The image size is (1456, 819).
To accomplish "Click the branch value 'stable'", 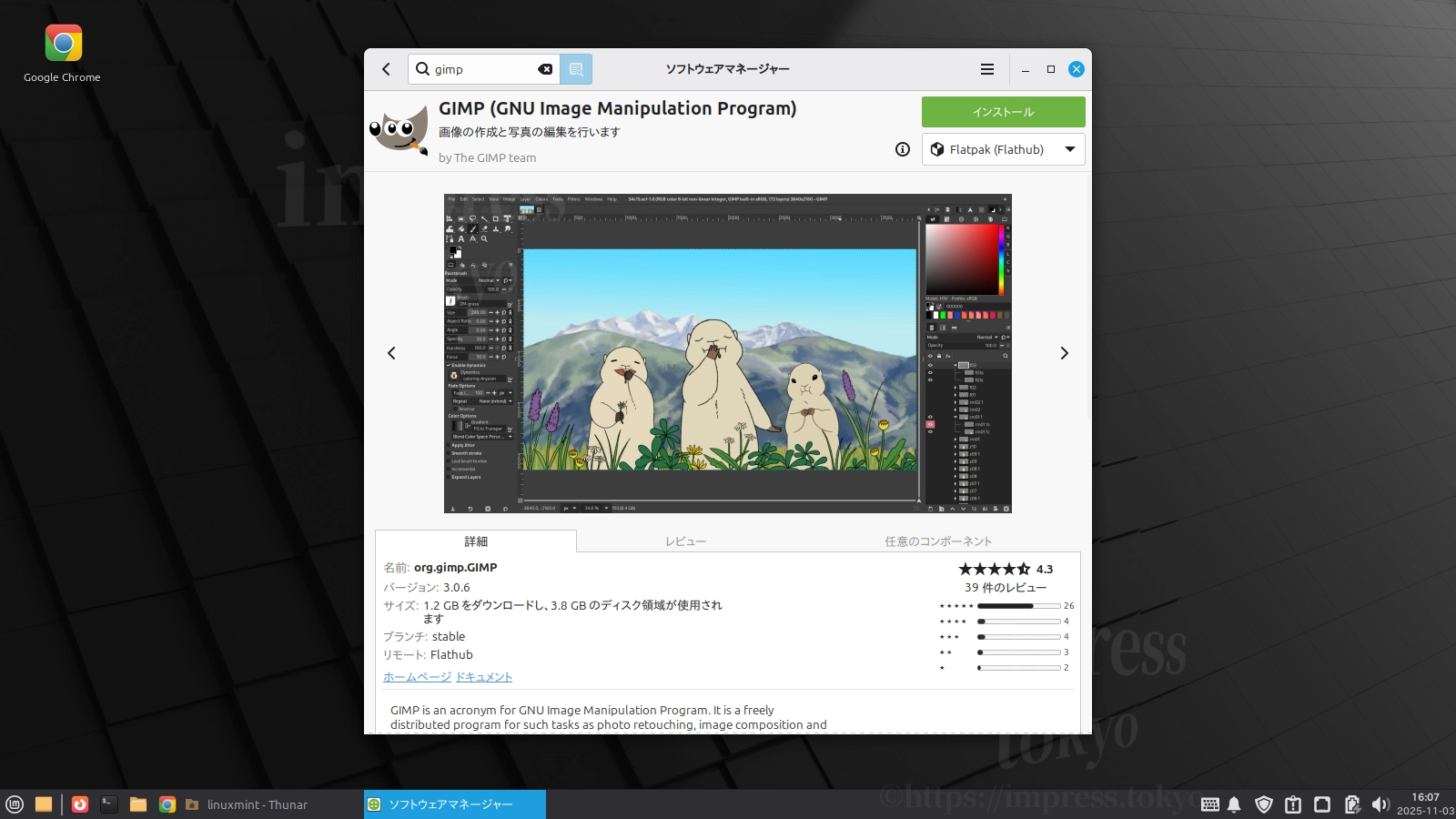I will pos(449,637).
